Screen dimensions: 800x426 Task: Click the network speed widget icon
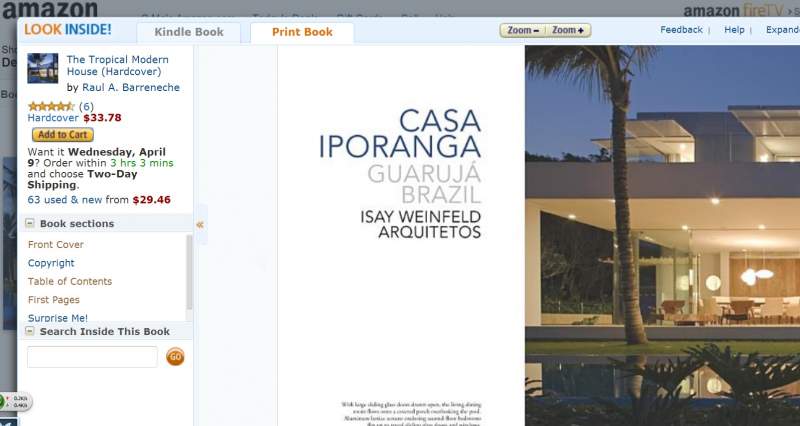15,402
